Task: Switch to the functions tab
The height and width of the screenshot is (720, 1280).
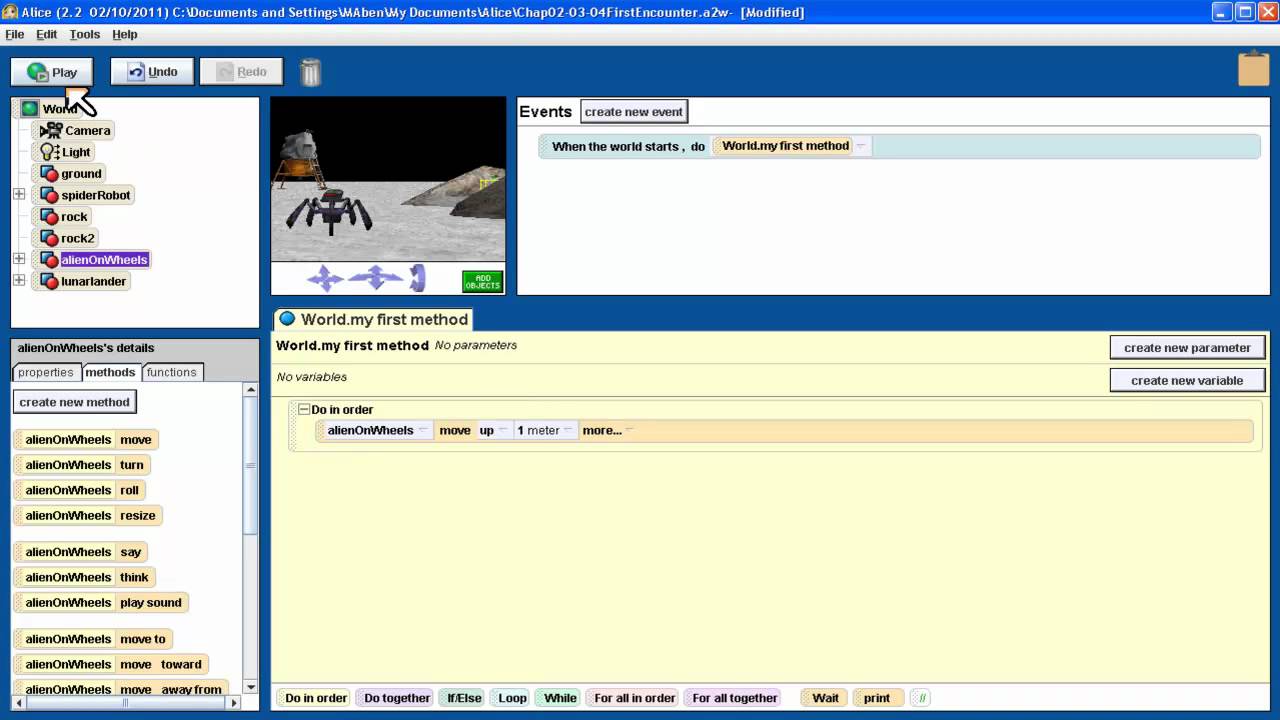Action: [x=172, y=372]
